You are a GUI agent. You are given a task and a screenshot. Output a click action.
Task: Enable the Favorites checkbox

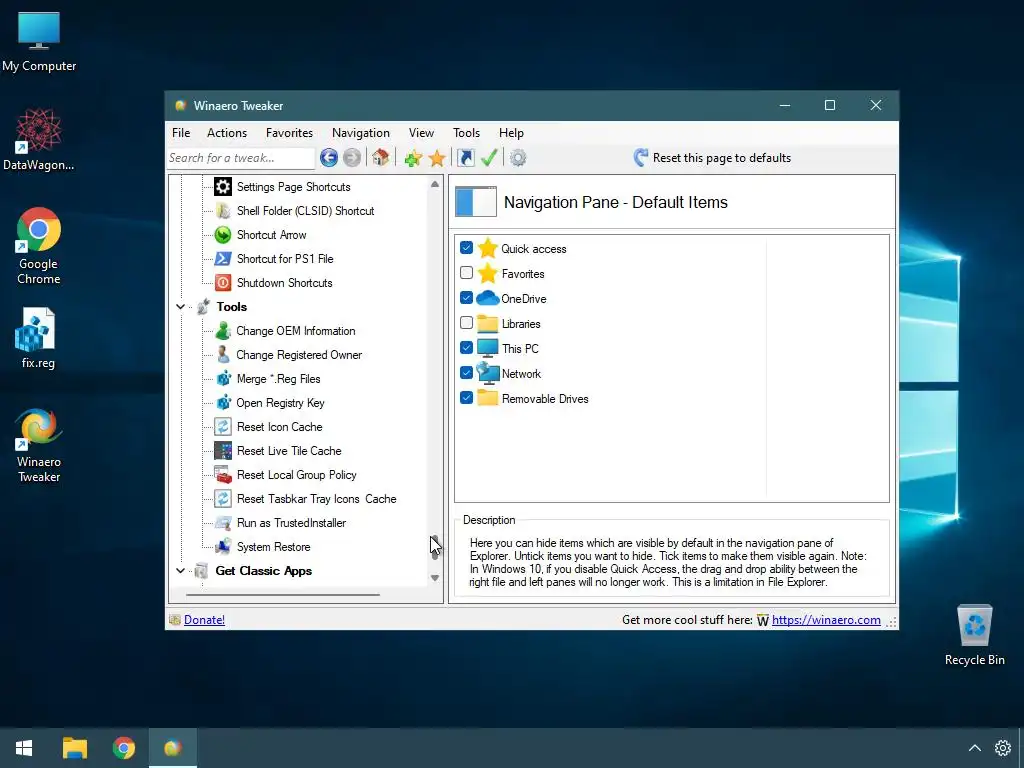466,272
